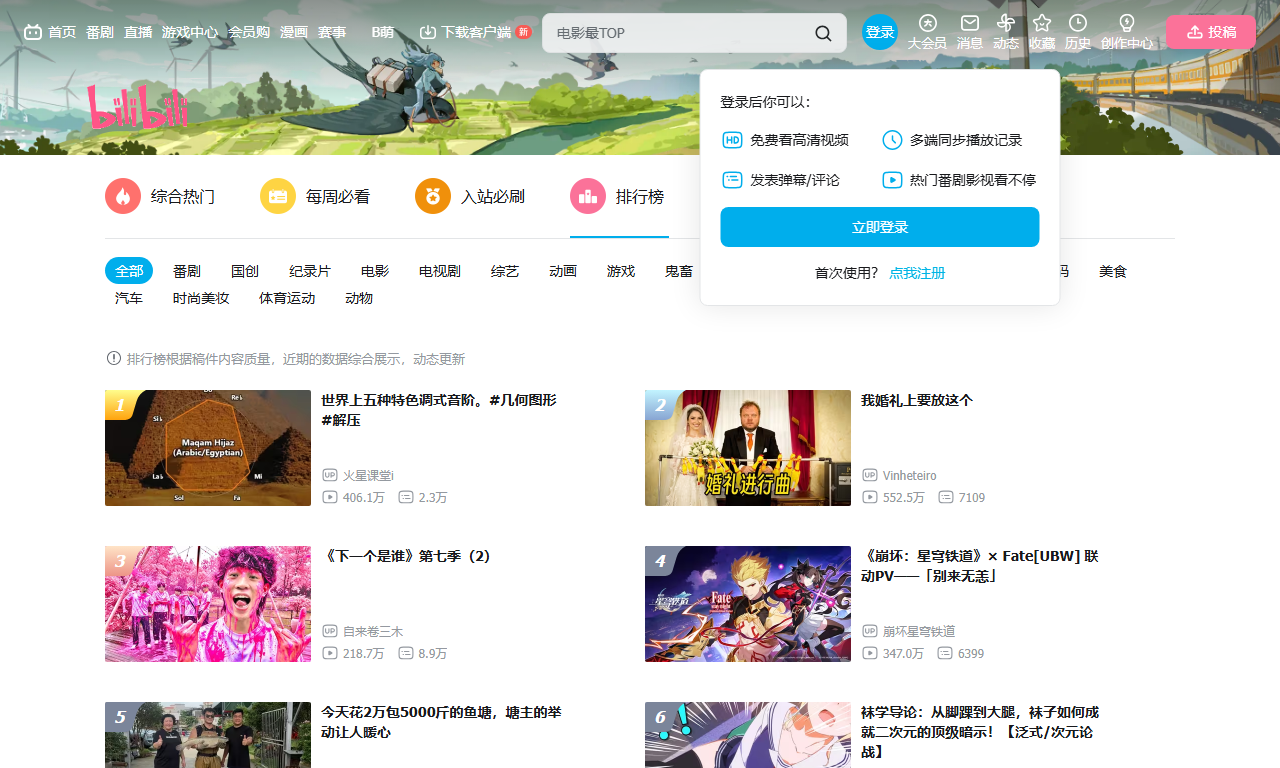Select the 动物 category filter
The width and height of the screenshot is (1280, 768).
pyautogui.click(x=359, y=298)
